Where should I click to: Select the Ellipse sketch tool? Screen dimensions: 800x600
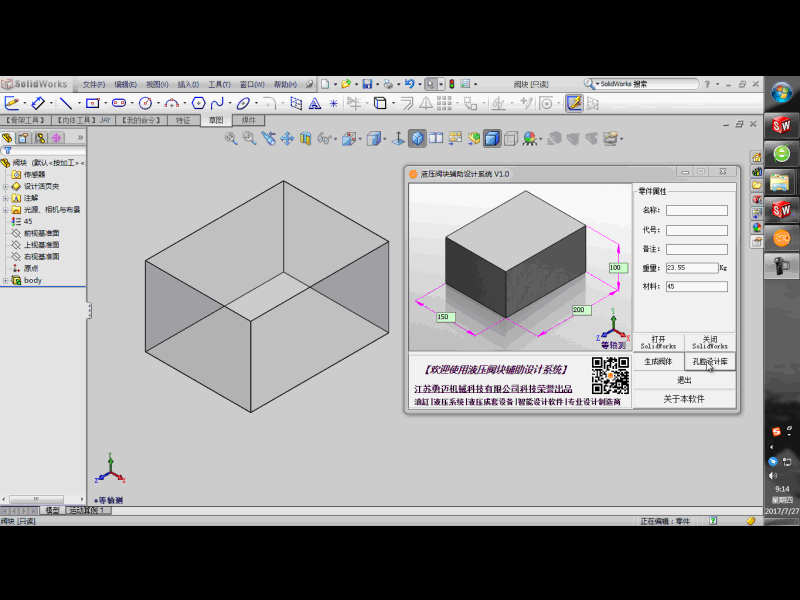243,103
